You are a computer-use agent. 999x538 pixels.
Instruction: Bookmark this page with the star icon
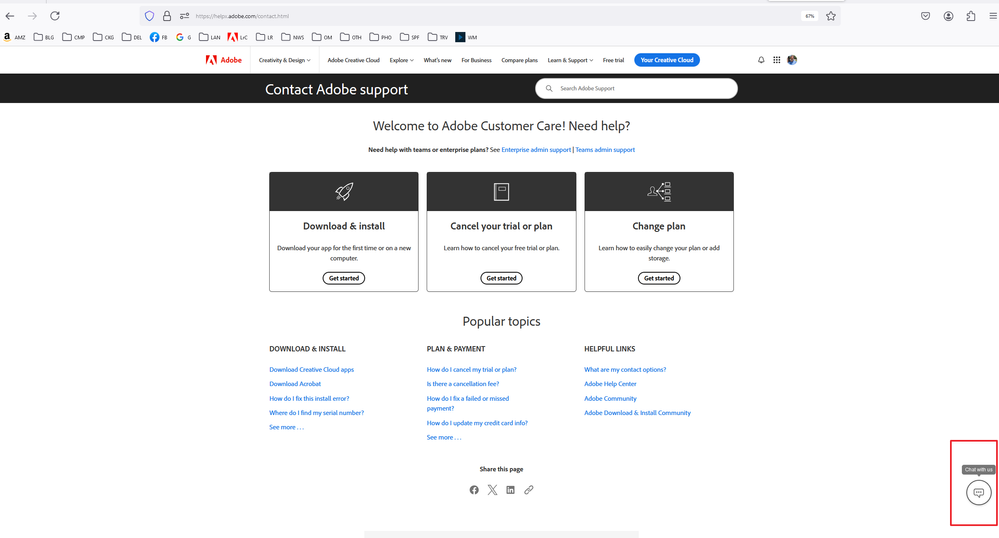831,16
